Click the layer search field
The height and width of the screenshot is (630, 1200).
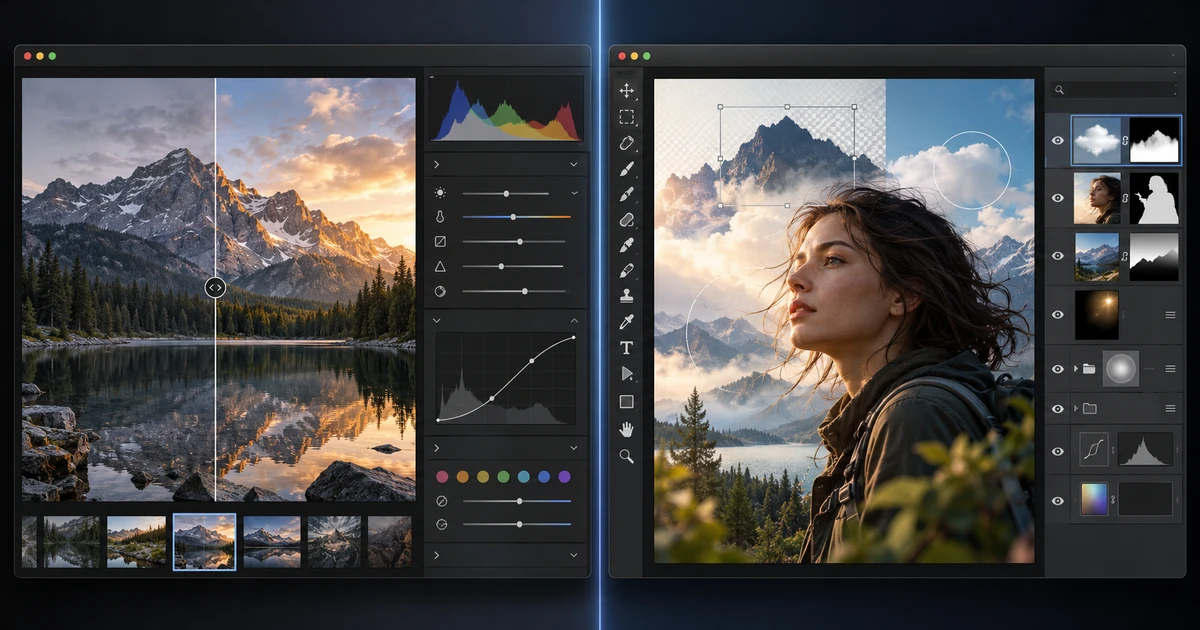tap(1114, 90)
